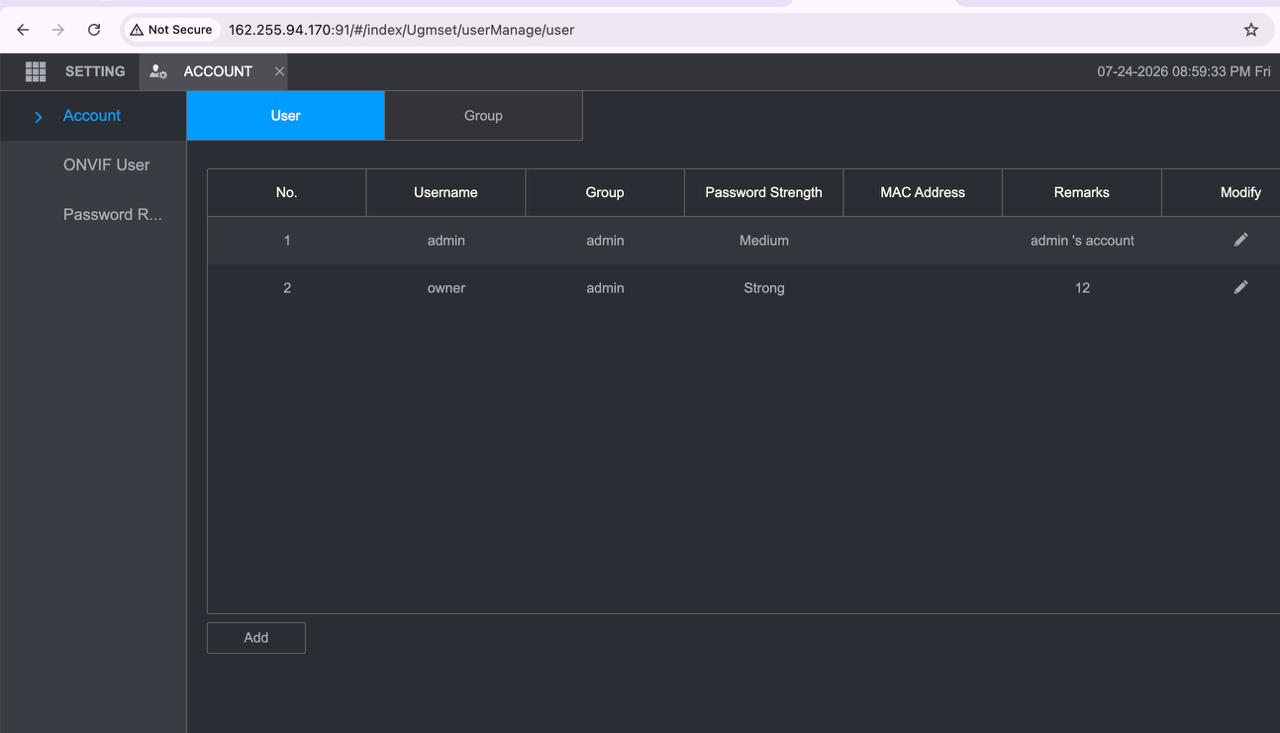Viewport: 1280px width, 733px height.
Task: Click the Username column header
Action: click(446, 192)
